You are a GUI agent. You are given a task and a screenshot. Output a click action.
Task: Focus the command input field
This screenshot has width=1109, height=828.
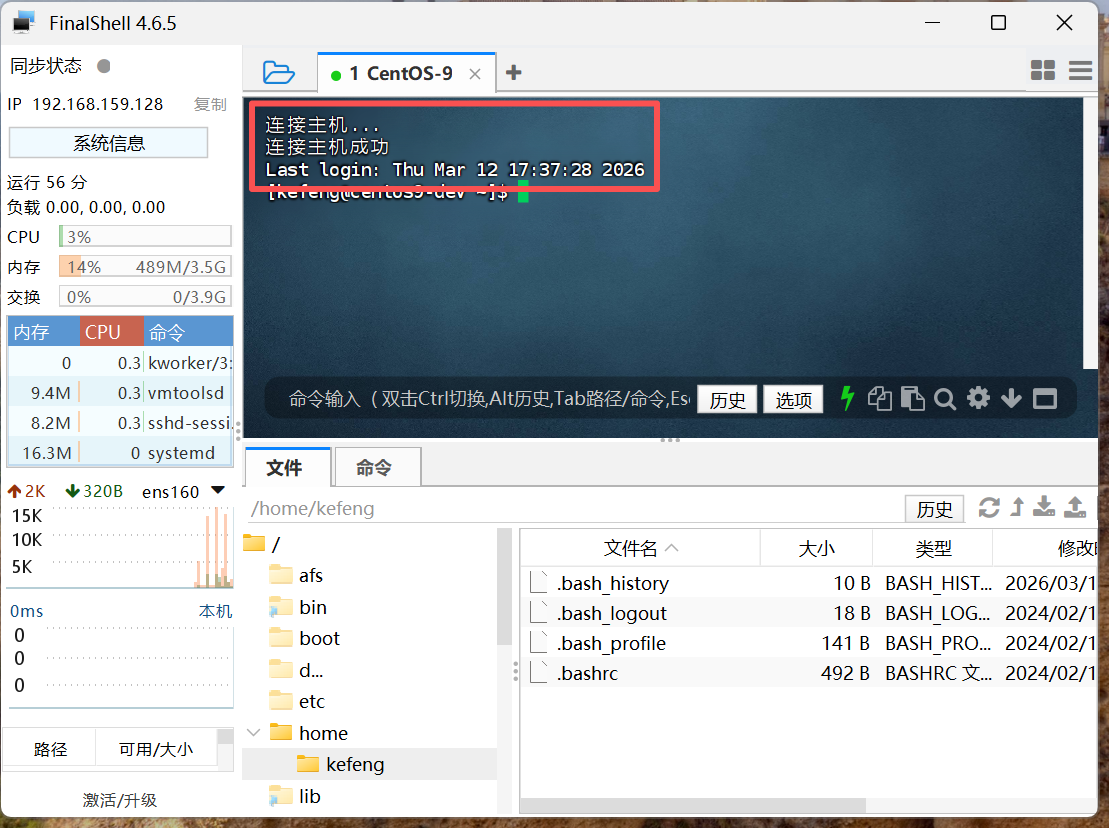point(488,399)
